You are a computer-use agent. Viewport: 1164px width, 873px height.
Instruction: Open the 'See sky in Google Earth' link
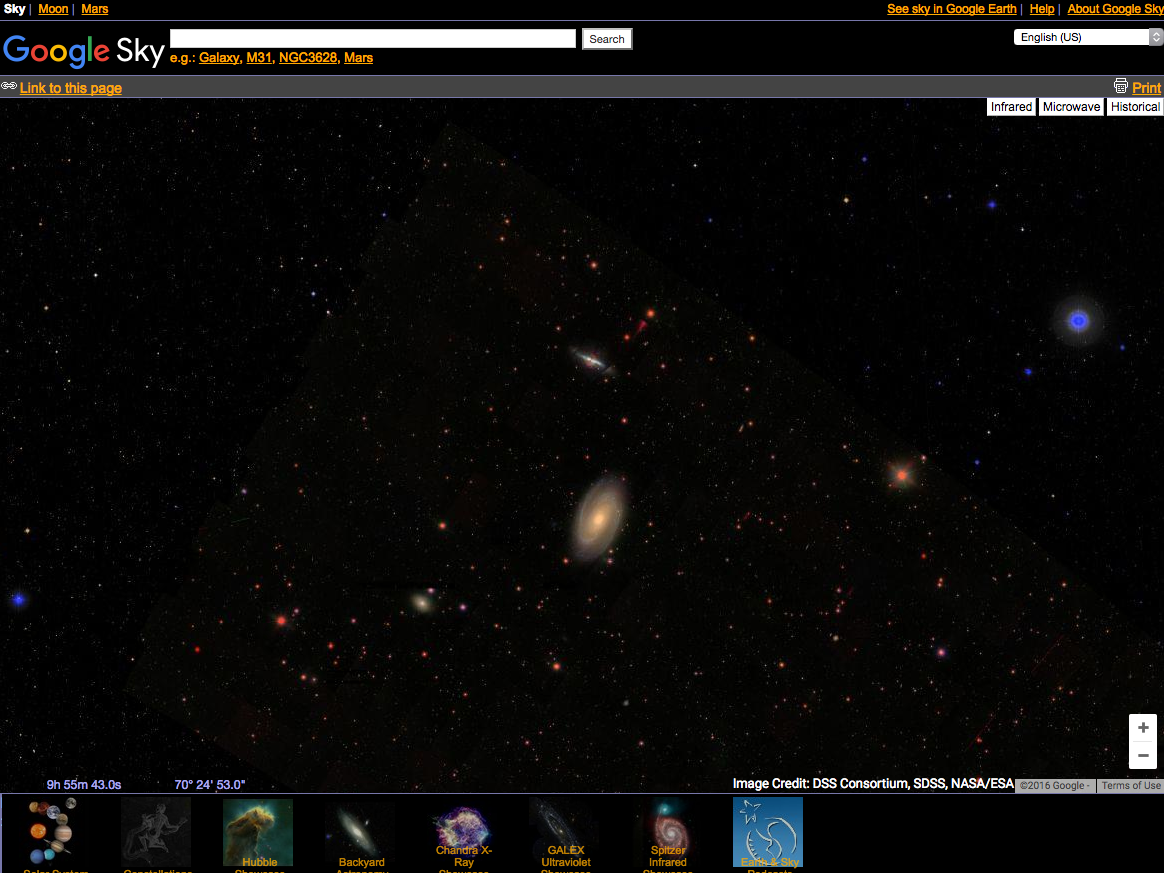pyautogui.click(x=951, y=9)
